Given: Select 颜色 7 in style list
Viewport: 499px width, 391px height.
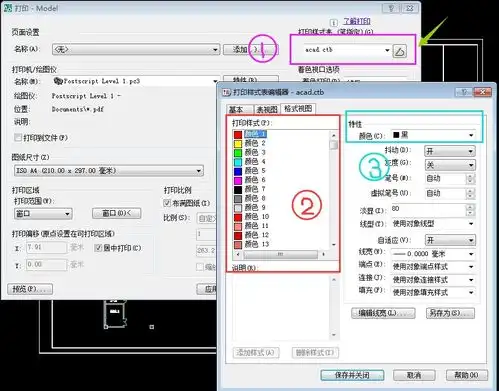Looking at the screenshot, I should click(x=255, y=189).
